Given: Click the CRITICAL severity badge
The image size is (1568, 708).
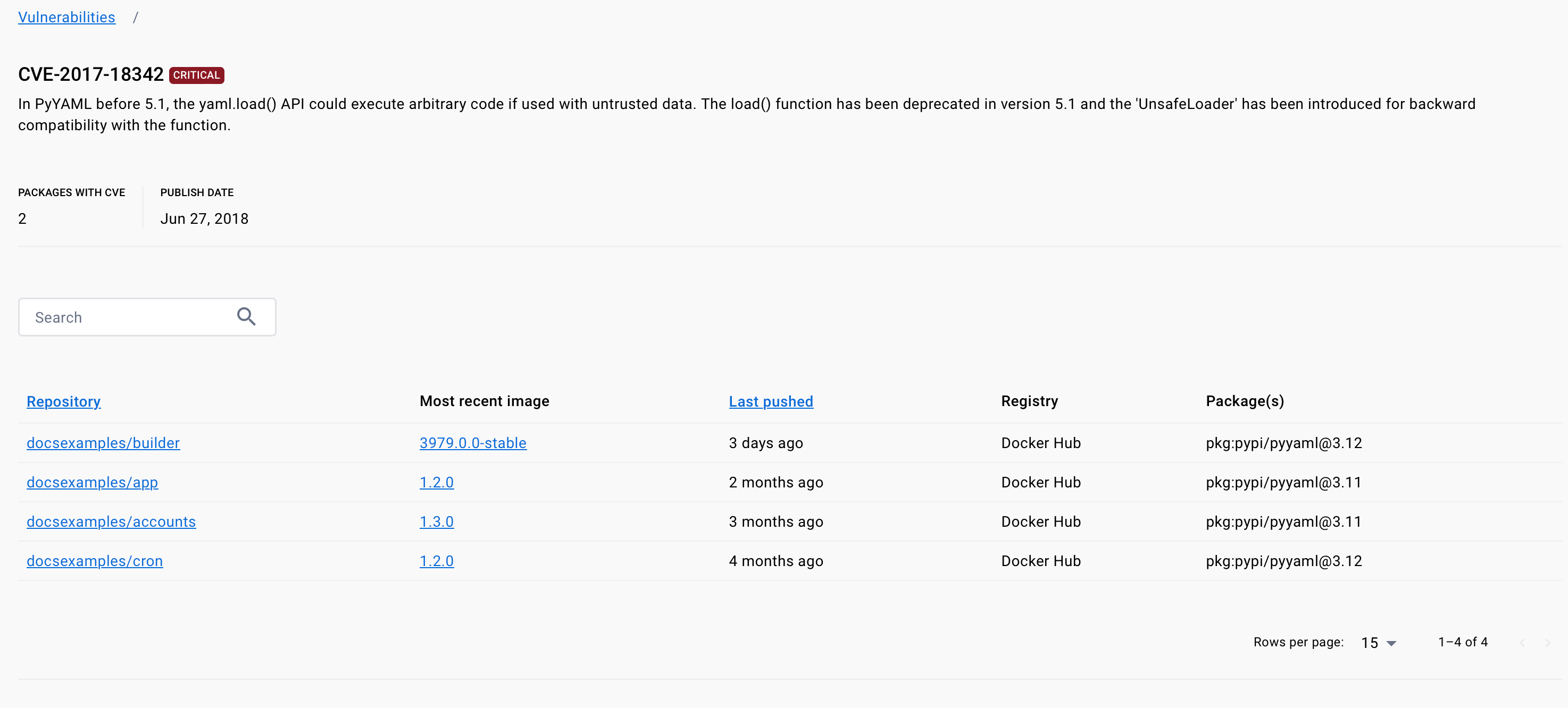Looking at the screenshot, I should 197,75.
